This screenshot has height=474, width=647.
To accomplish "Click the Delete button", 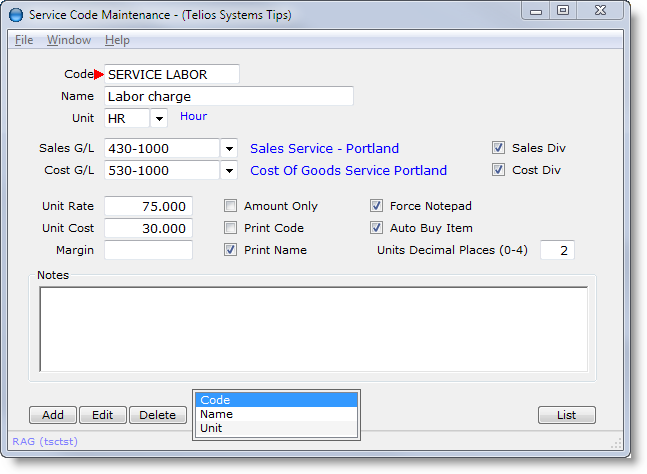I will (157, 415).
